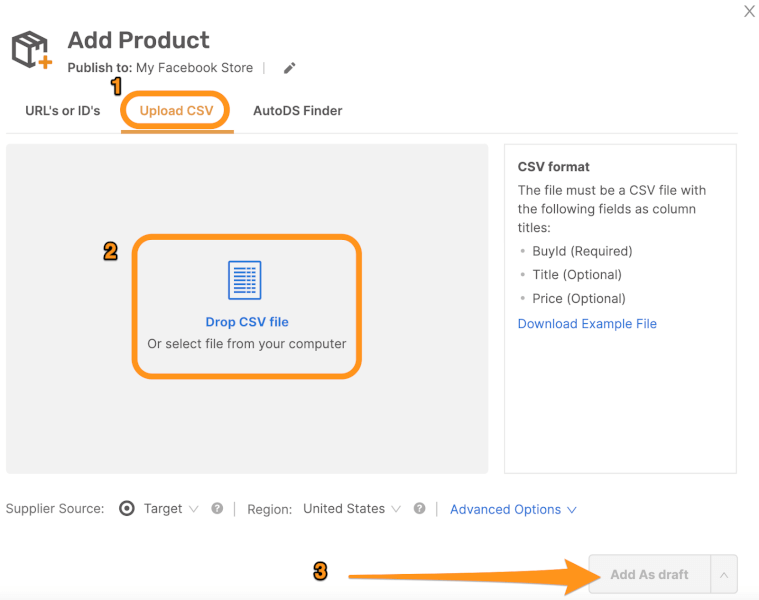Open the Target supplier source dropdown
Image resolution: width=759 pixels, height=600 pixels.
[171, 509]
